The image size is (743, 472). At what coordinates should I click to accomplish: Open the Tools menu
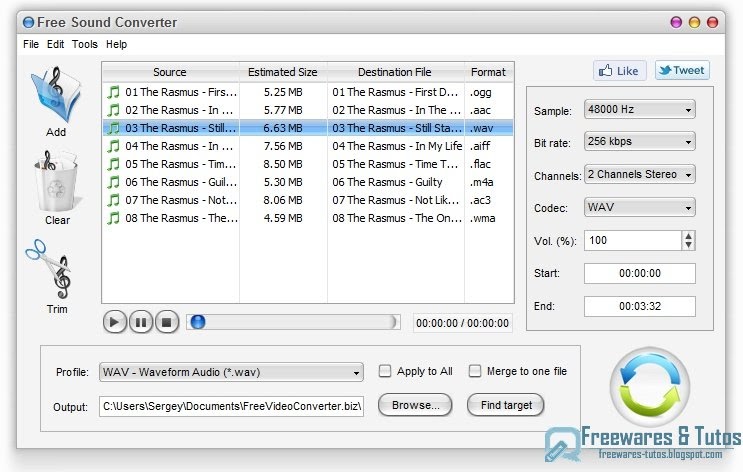[x=85, y=44]
